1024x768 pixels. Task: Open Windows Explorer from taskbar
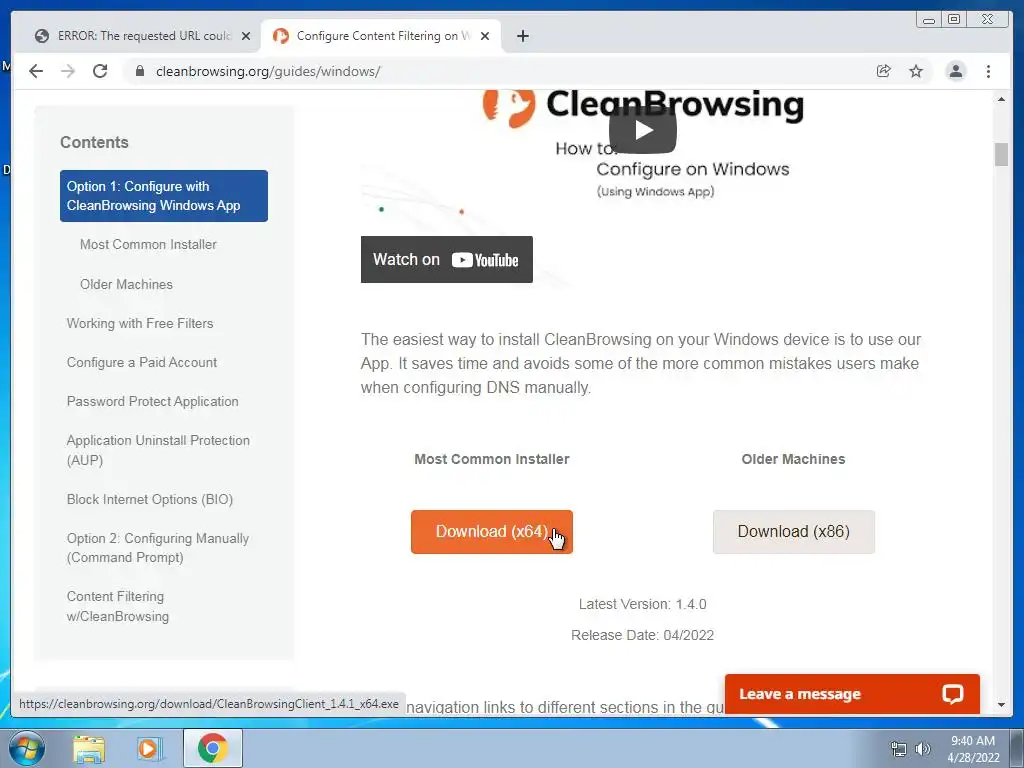point(89,748)
